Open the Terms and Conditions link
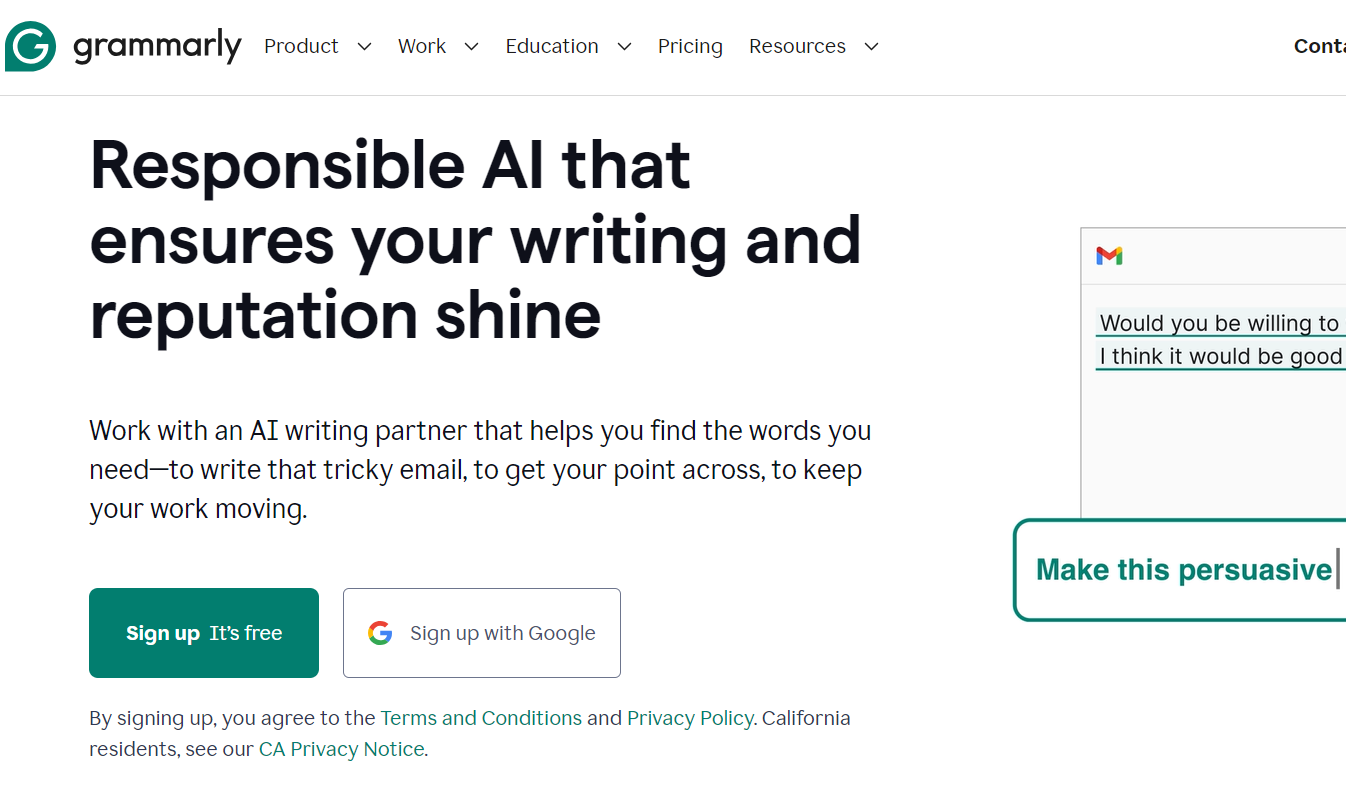1346x800 pixels. click(x=481, y=718)
